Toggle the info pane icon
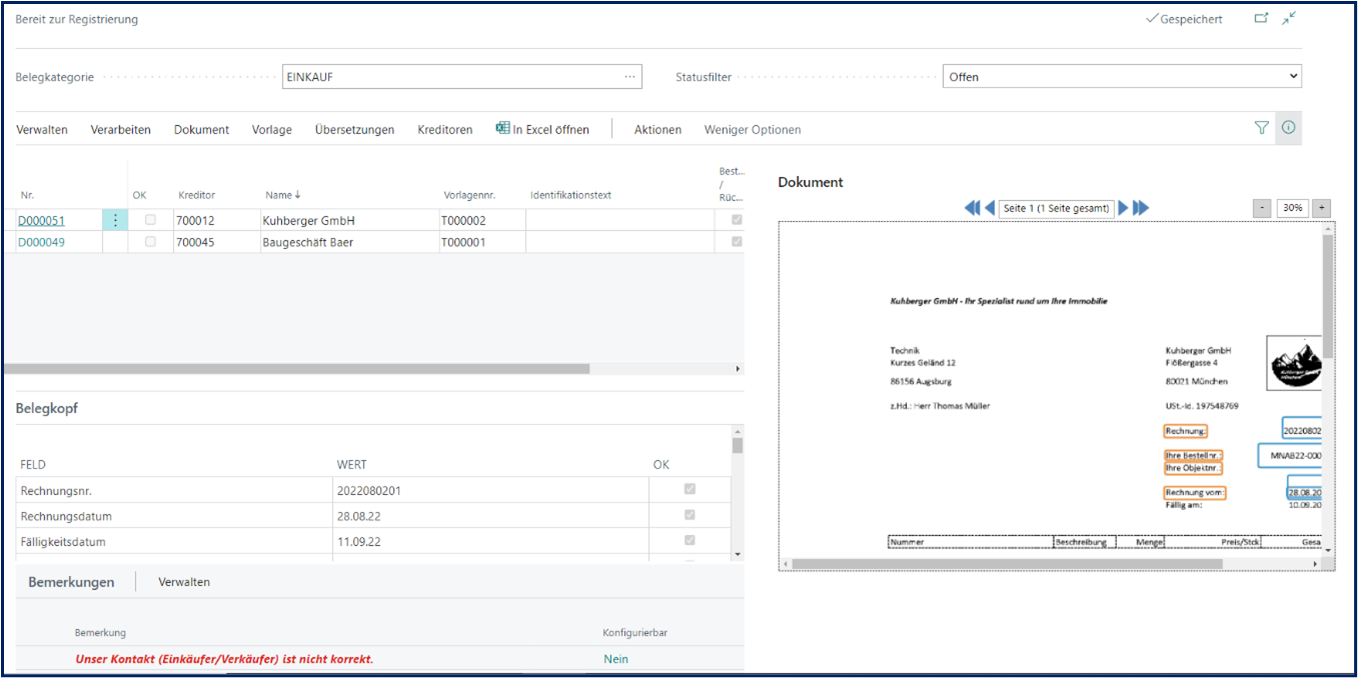This screenshot has width=1358, height=678. [1288, 128]
